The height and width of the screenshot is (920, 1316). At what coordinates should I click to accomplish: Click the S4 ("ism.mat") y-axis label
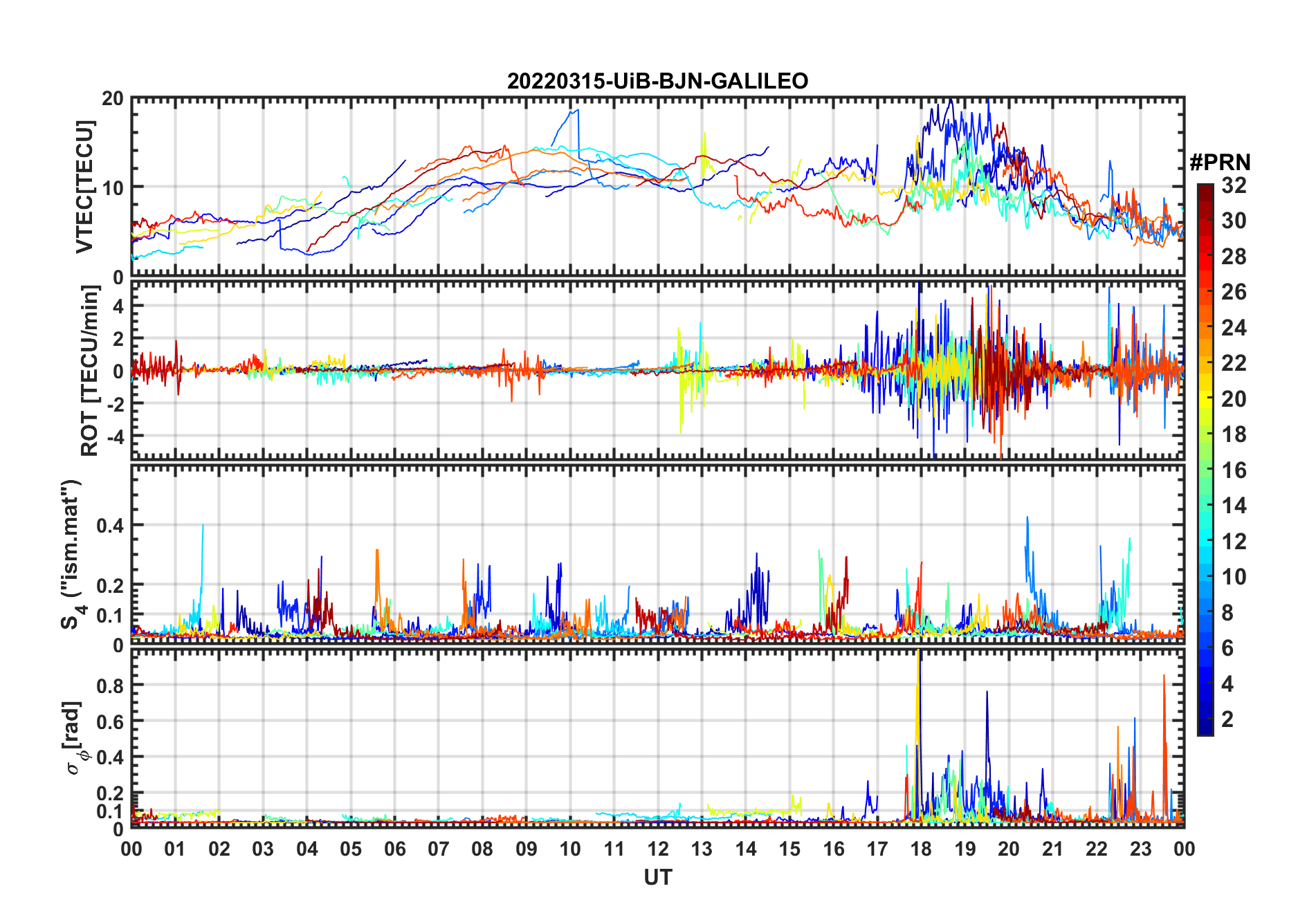click(x=71, y=555)
